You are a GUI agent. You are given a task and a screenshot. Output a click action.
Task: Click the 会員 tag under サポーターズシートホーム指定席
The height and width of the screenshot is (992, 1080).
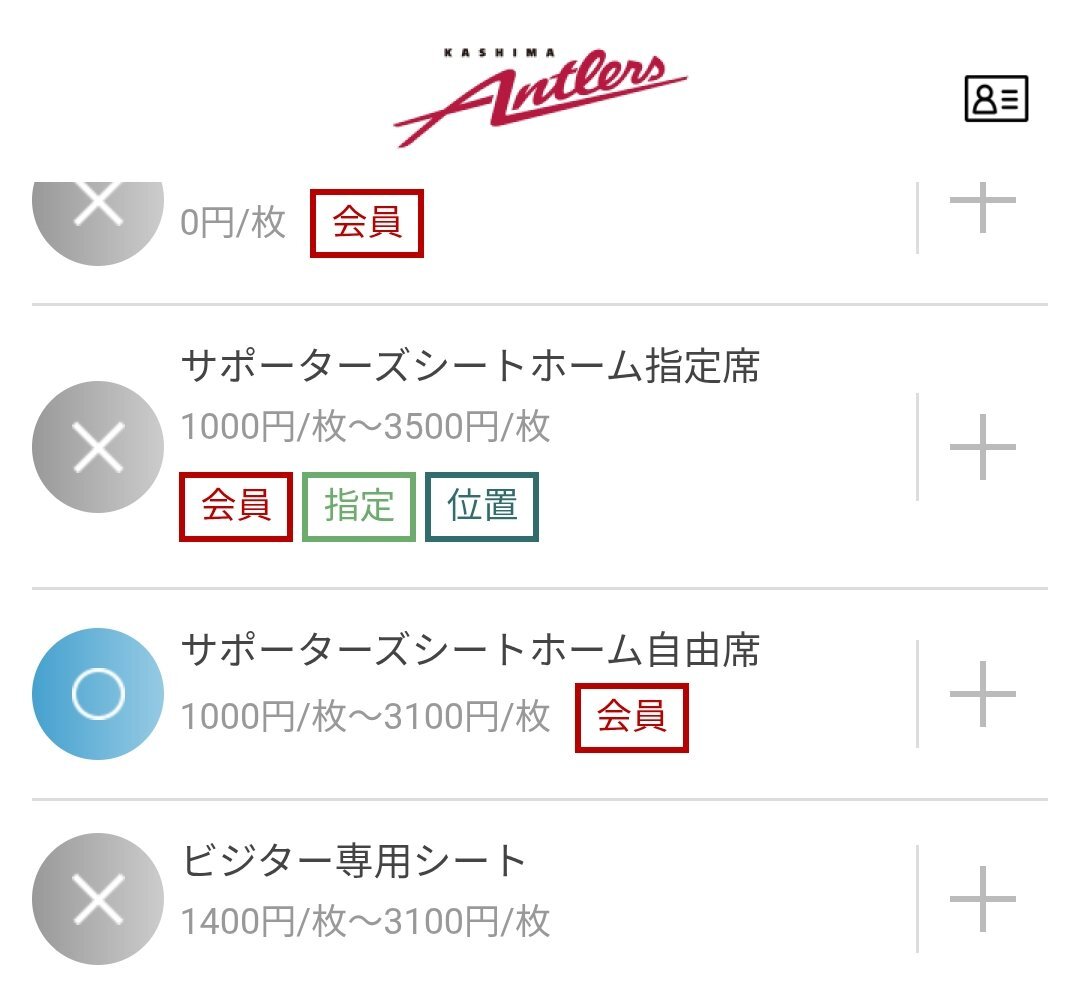[236, 506]
